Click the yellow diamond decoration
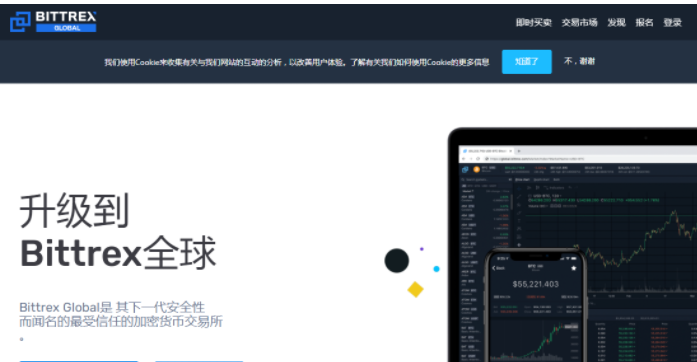The image size is (697, 362). (415, 290)
